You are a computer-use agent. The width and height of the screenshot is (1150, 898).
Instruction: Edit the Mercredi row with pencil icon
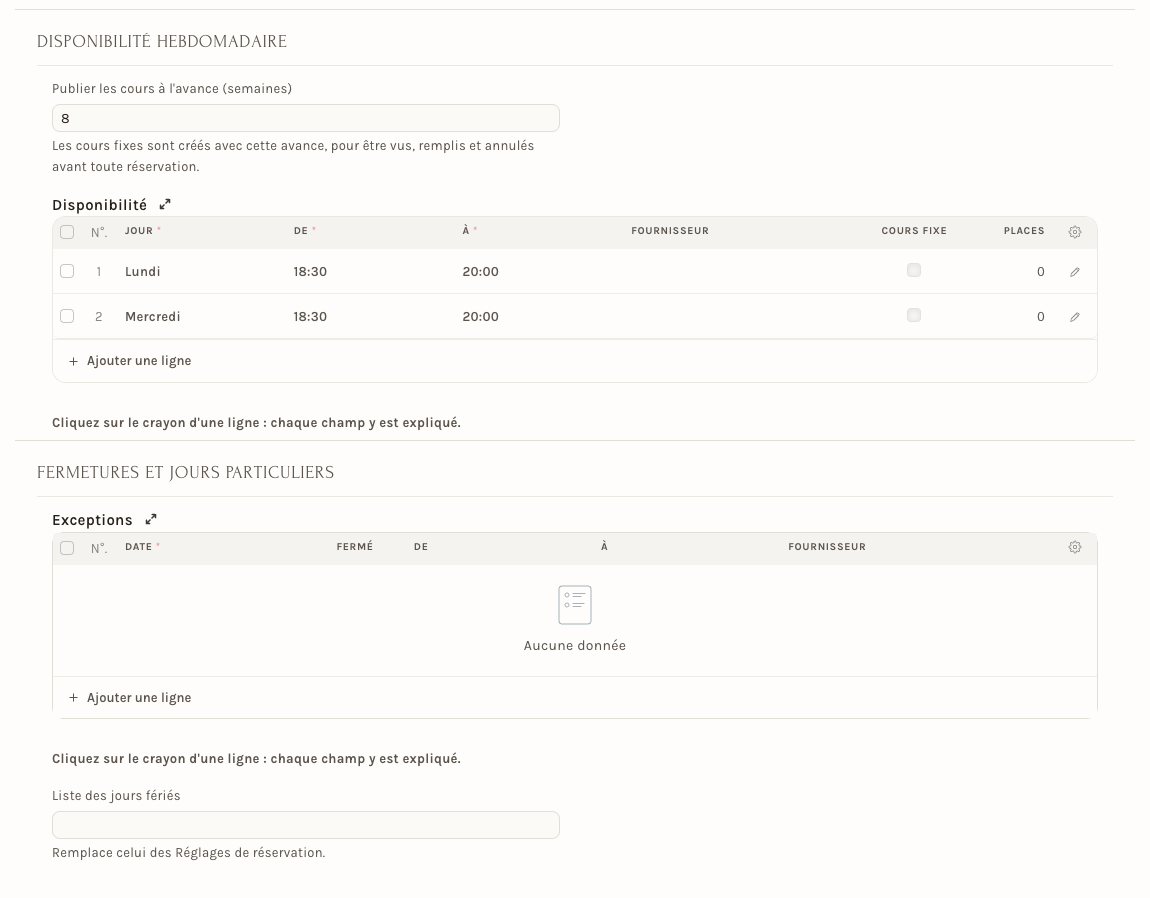pos(1074,317)
